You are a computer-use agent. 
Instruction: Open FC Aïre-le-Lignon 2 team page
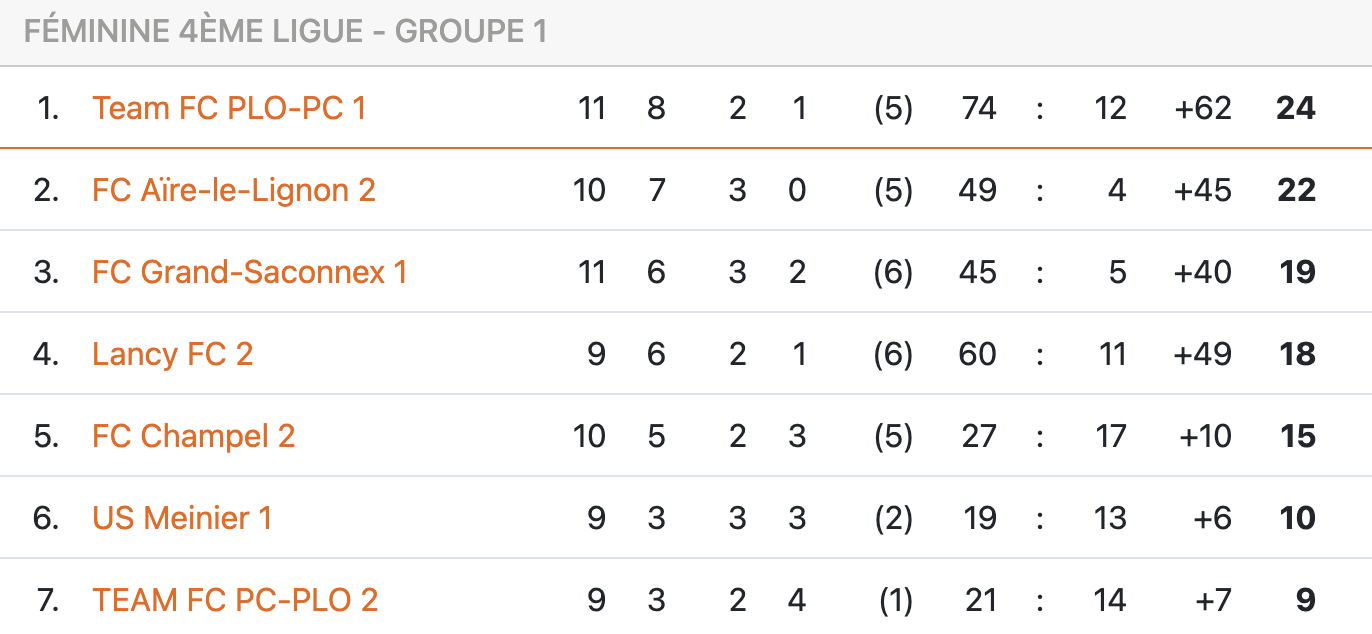[x=233, y=190]
